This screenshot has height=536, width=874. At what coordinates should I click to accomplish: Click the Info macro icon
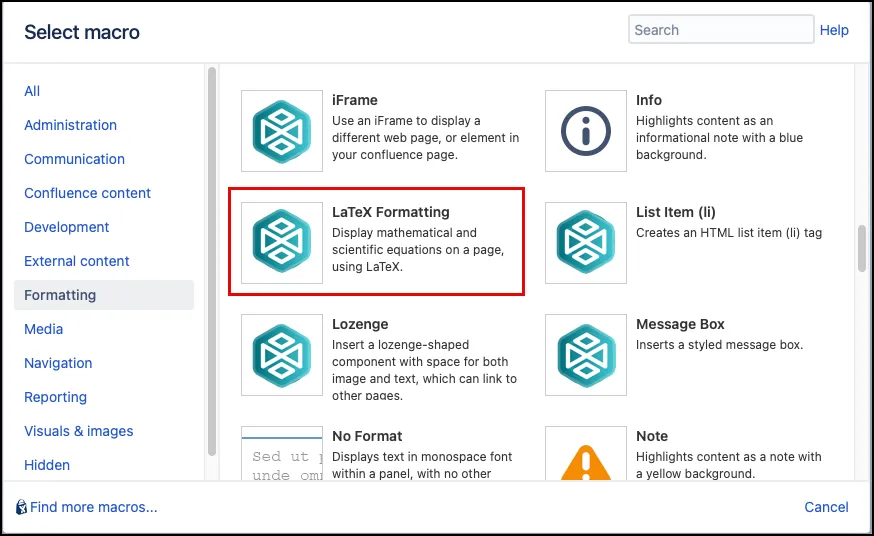[585, 131]
